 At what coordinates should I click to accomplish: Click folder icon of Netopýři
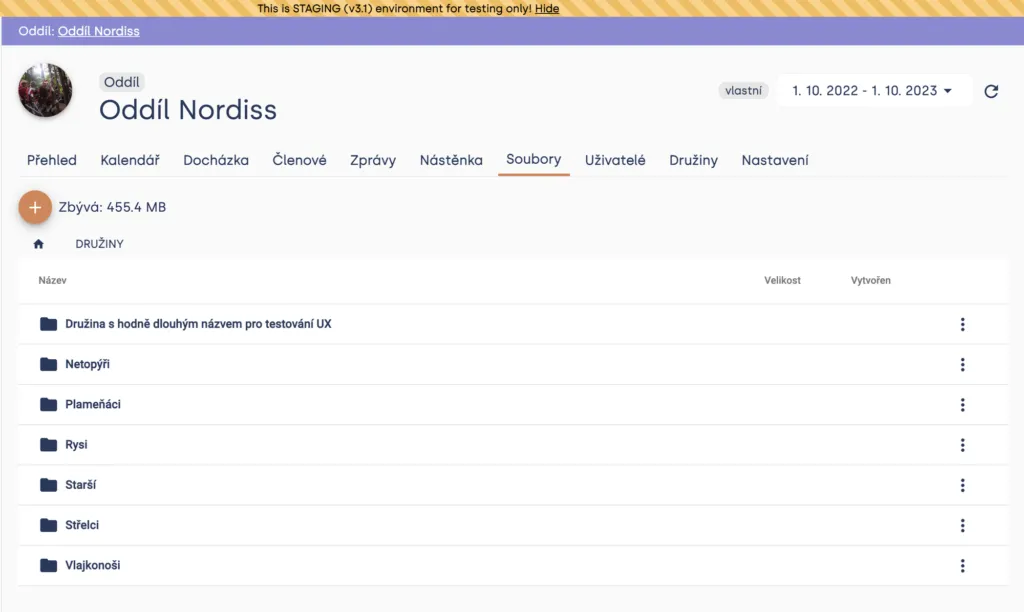pyautogui.click(x=48, y=364)
